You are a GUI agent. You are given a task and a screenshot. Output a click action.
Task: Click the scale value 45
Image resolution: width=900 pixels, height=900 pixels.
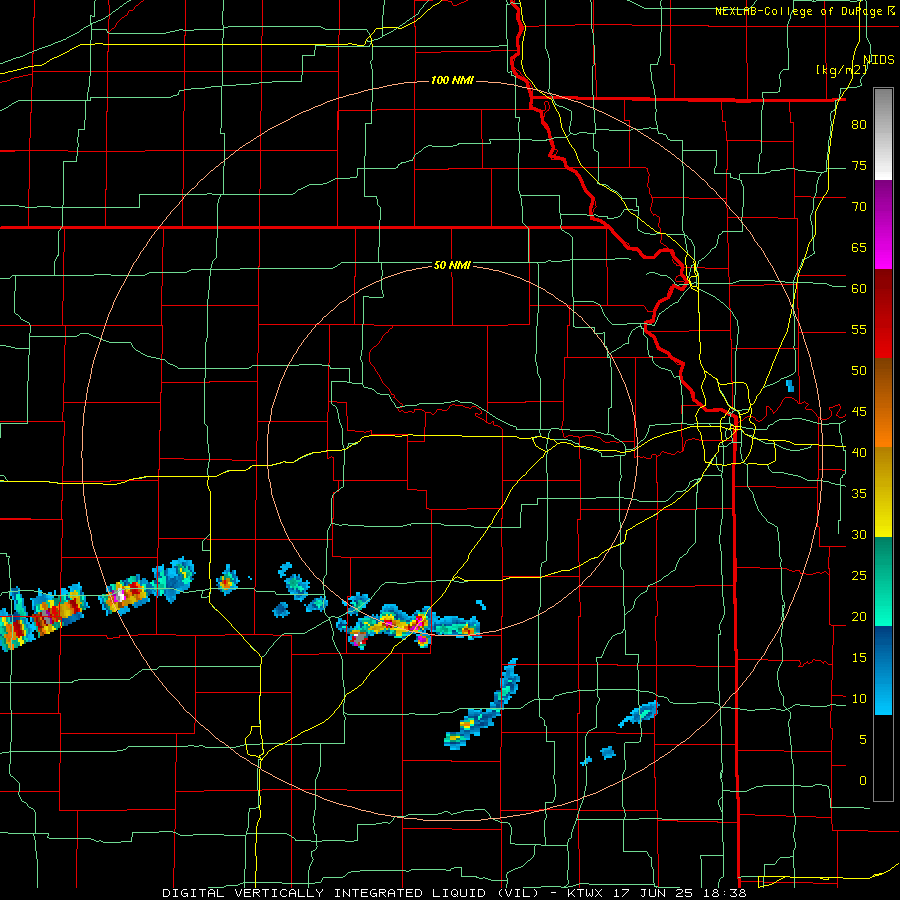(859, 412)
